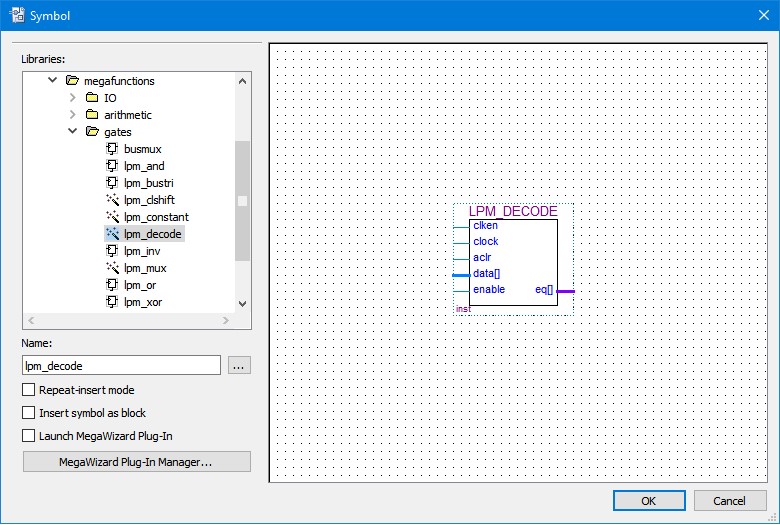Choose the lpm_clshift megafunction icon

[x=112, y=200]
